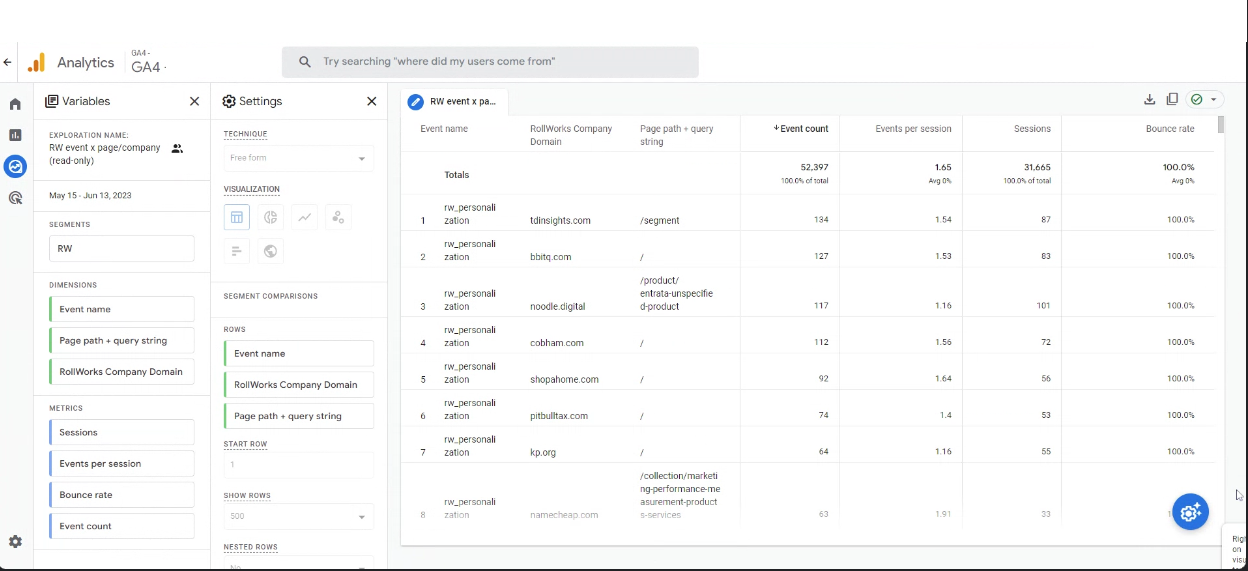This screenshot has height=571, width=1248.
Task: Select the line chart visualization icon
Action: coord(304,217)
